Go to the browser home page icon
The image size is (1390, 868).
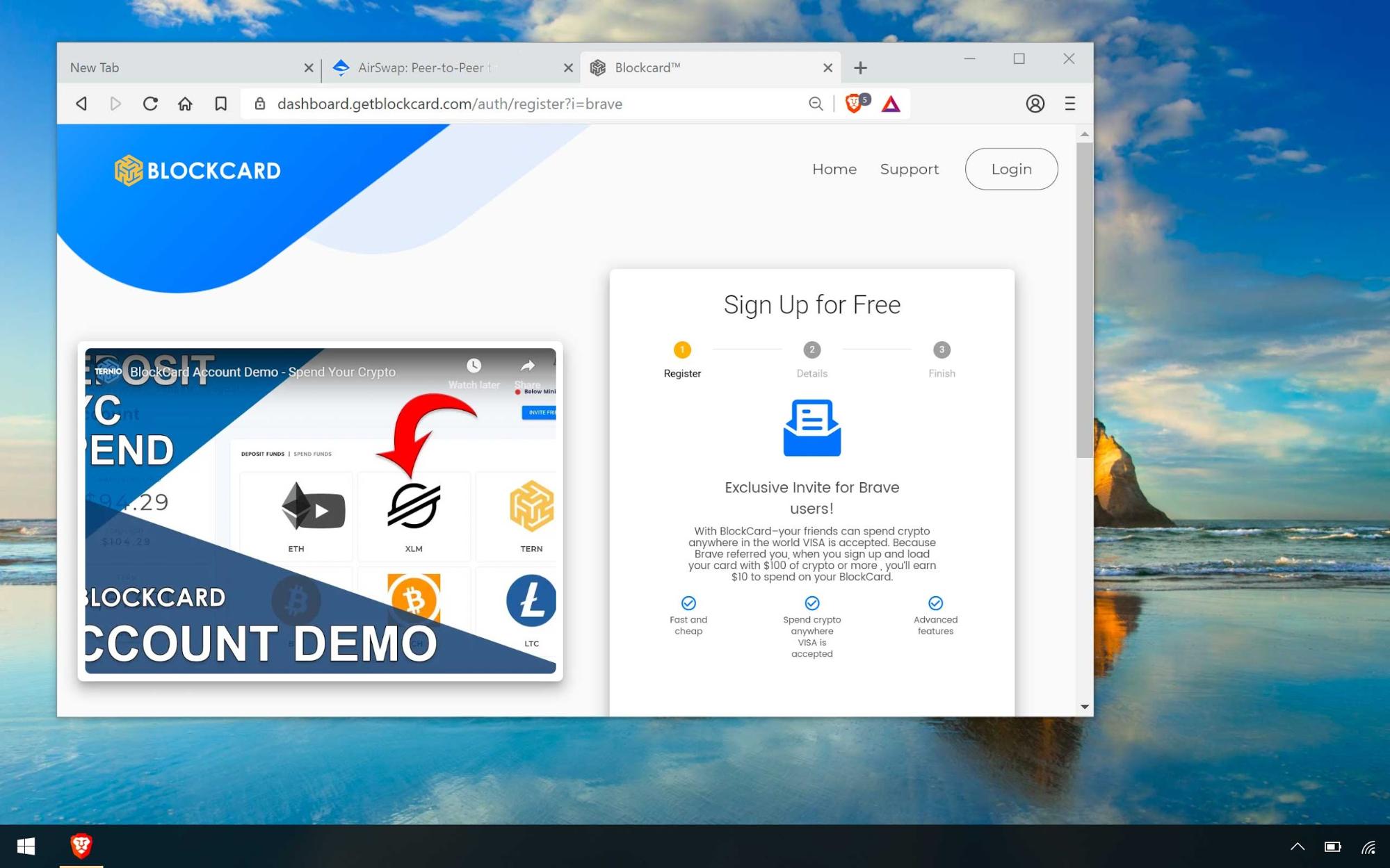(x=185, y=104)
